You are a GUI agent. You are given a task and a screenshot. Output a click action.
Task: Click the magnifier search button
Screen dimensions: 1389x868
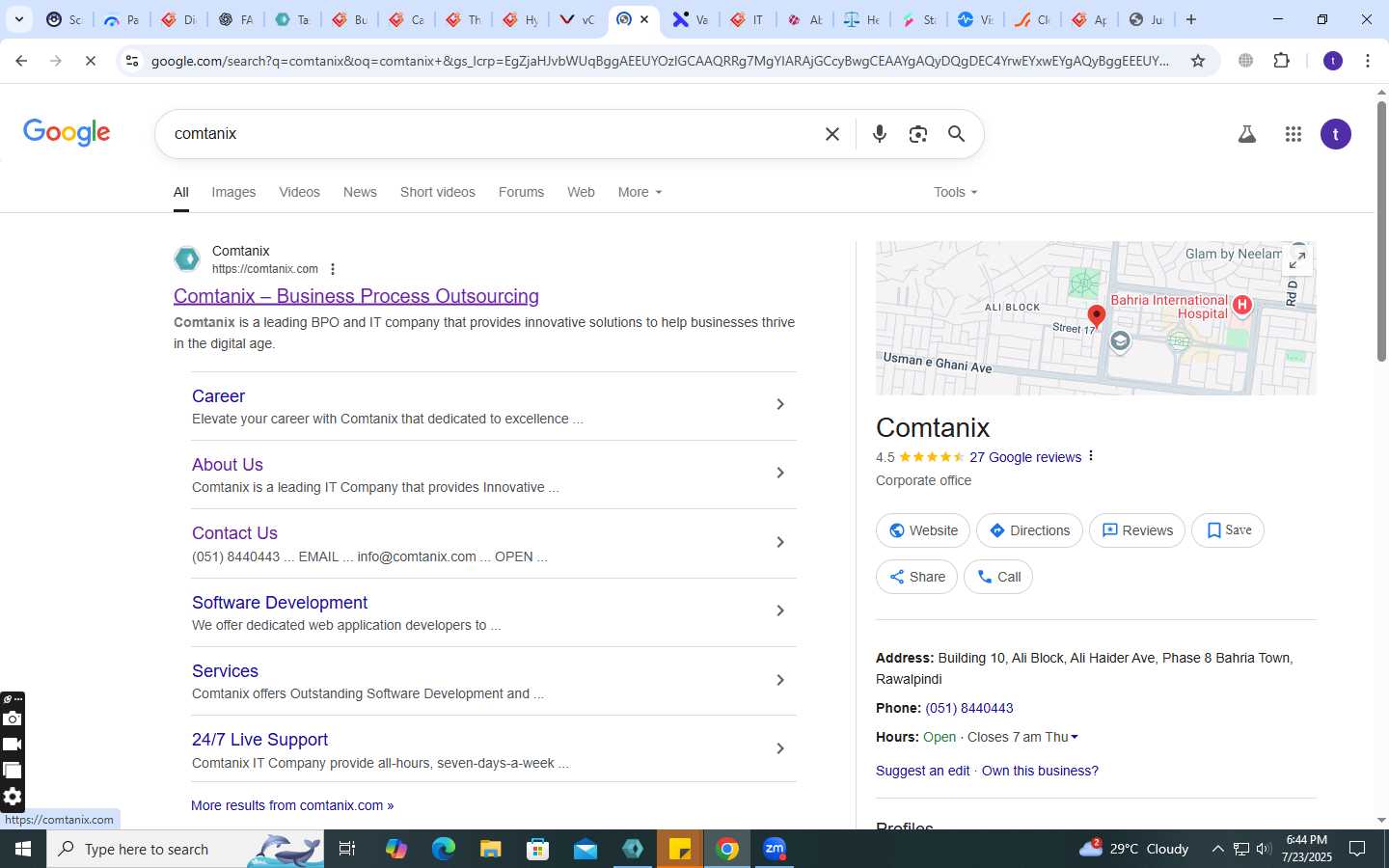click(956, 134)
